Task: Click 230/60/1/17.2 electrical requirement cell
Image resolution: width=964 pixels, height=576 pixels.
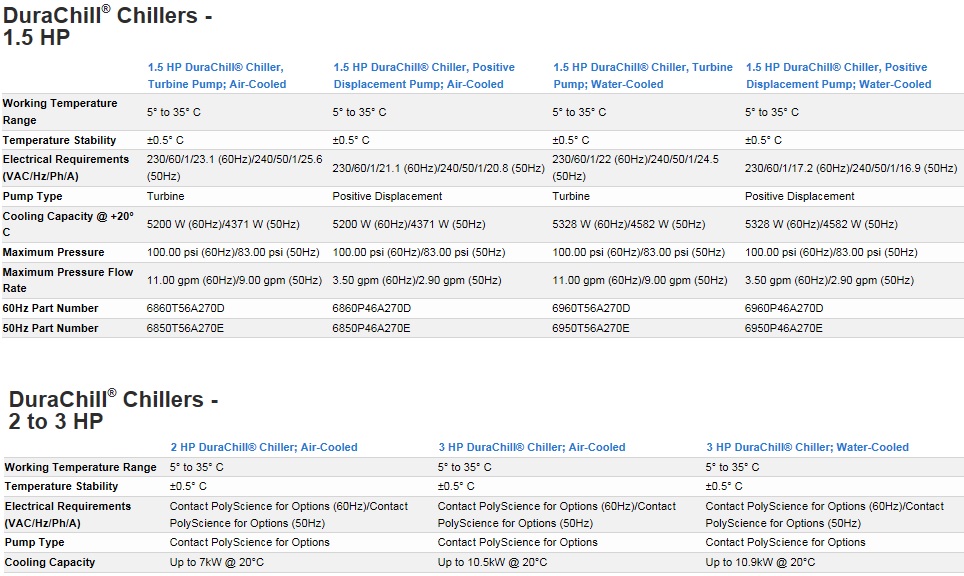Action: pyautogui.click(x=851, y=168)
